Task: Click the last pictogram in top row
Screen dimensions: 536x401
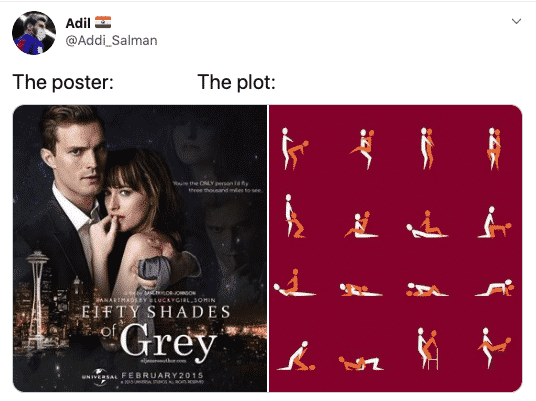Action: 494,149
